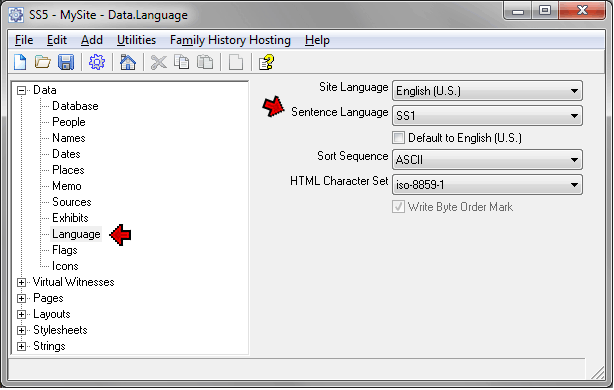This screenshot has width=614, height=390.
Task: Click the New file toolbar icon
Action: [x=20, y=62]
